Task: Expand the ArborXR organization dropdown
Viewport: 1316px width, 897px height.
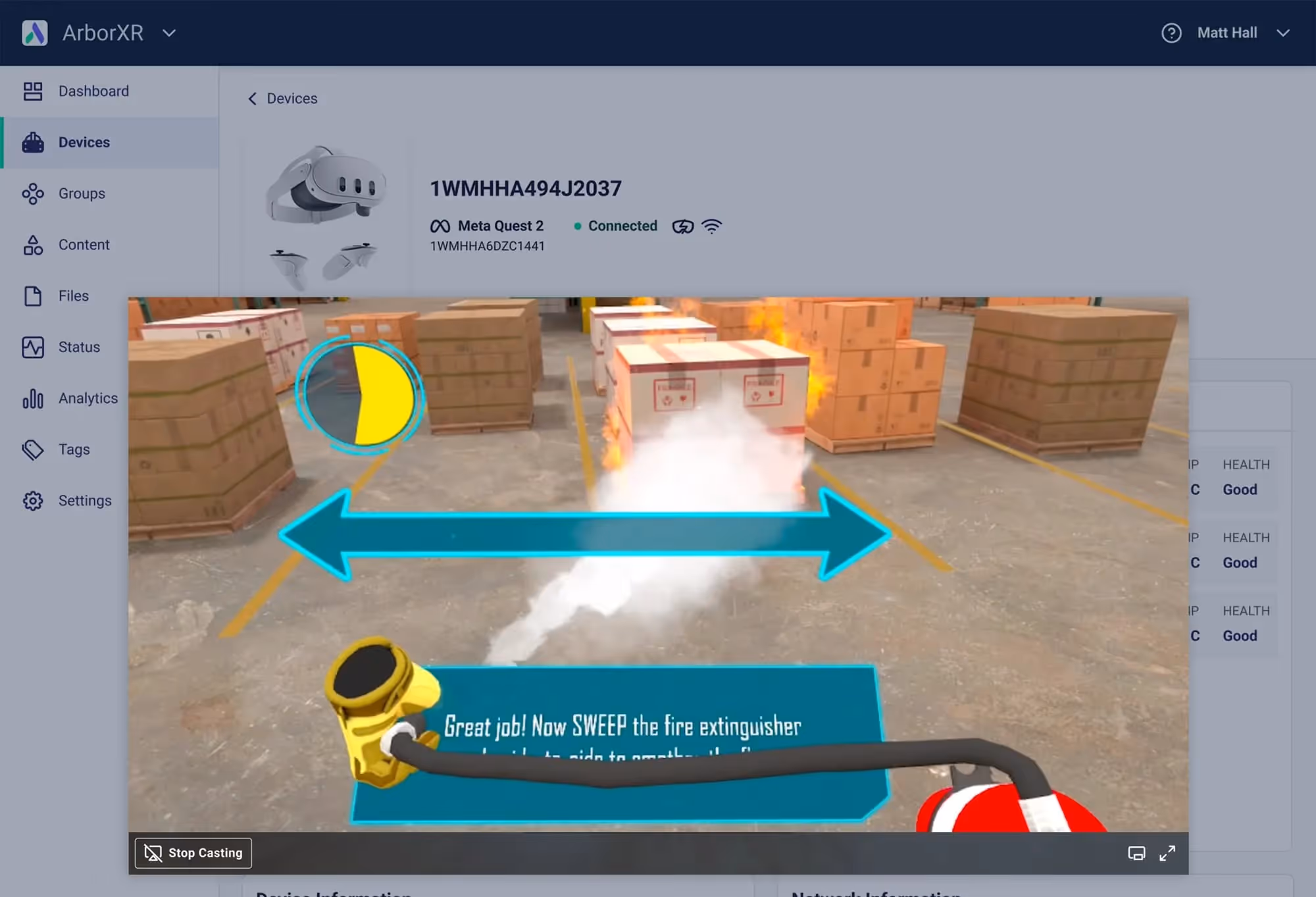Action: pos(169,33)
